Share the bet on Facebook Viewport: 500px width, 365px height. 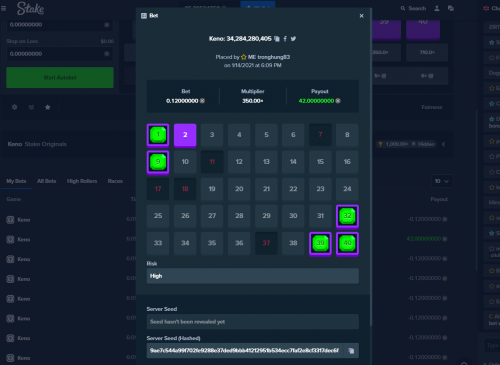285,39
